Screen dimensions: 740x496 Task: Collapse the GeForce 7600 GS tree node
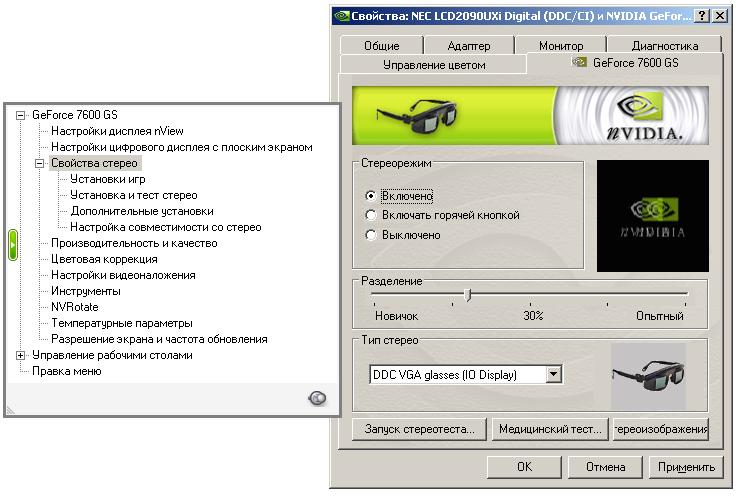click(x=20, y=115)
